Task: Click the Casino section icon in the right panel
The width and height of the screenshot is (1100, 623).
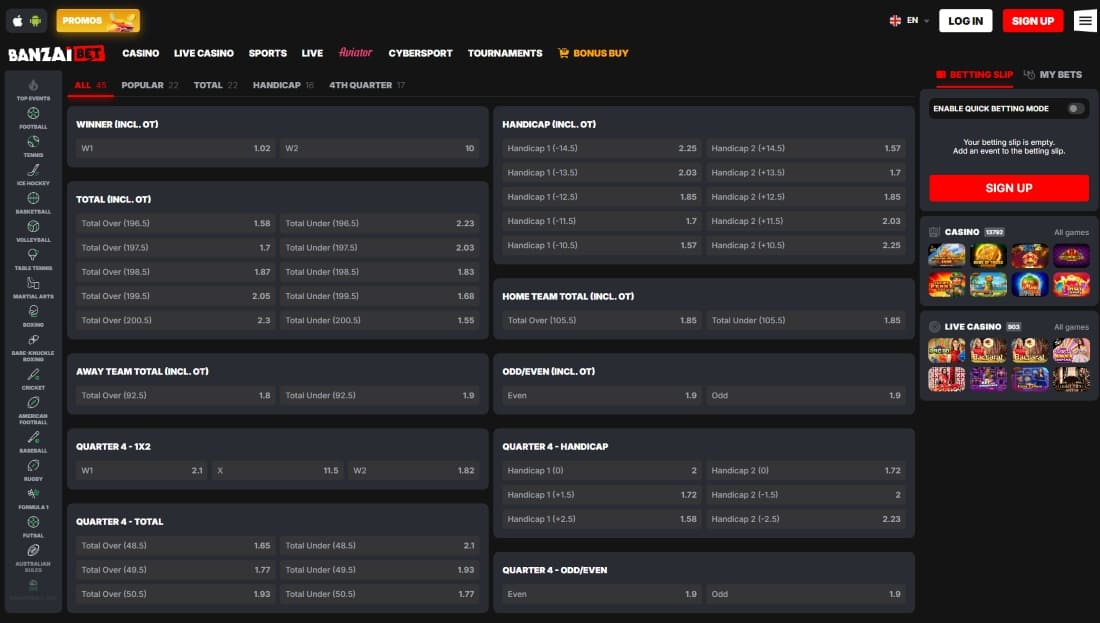Action: coord(934,232)
